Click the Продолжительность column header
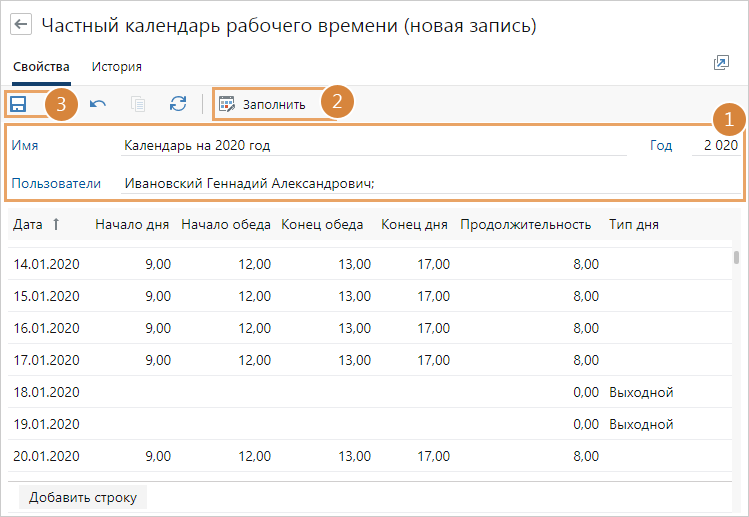The height and width of the screenshot is (517, 749). pyautogui.click(x=526, y=225)
